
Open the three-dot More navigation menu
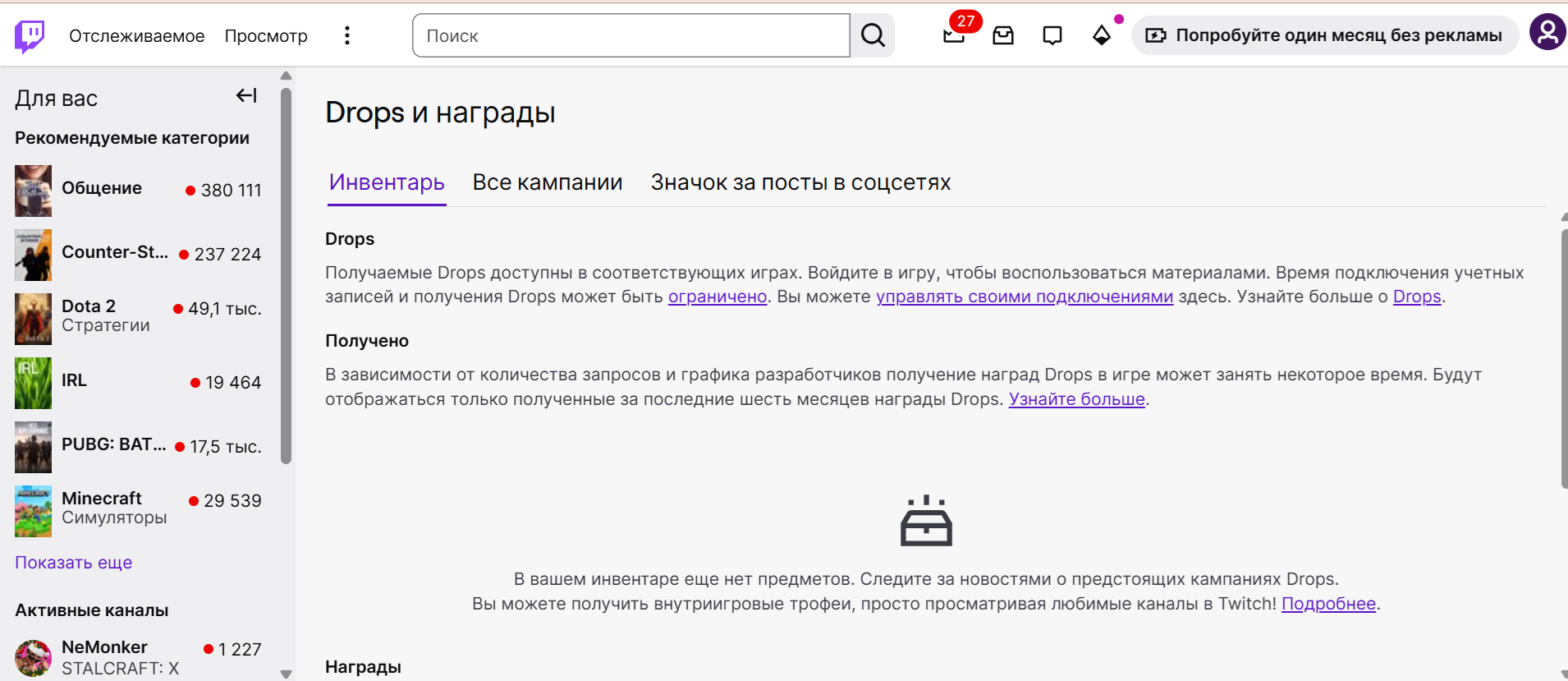pos(347,35)
